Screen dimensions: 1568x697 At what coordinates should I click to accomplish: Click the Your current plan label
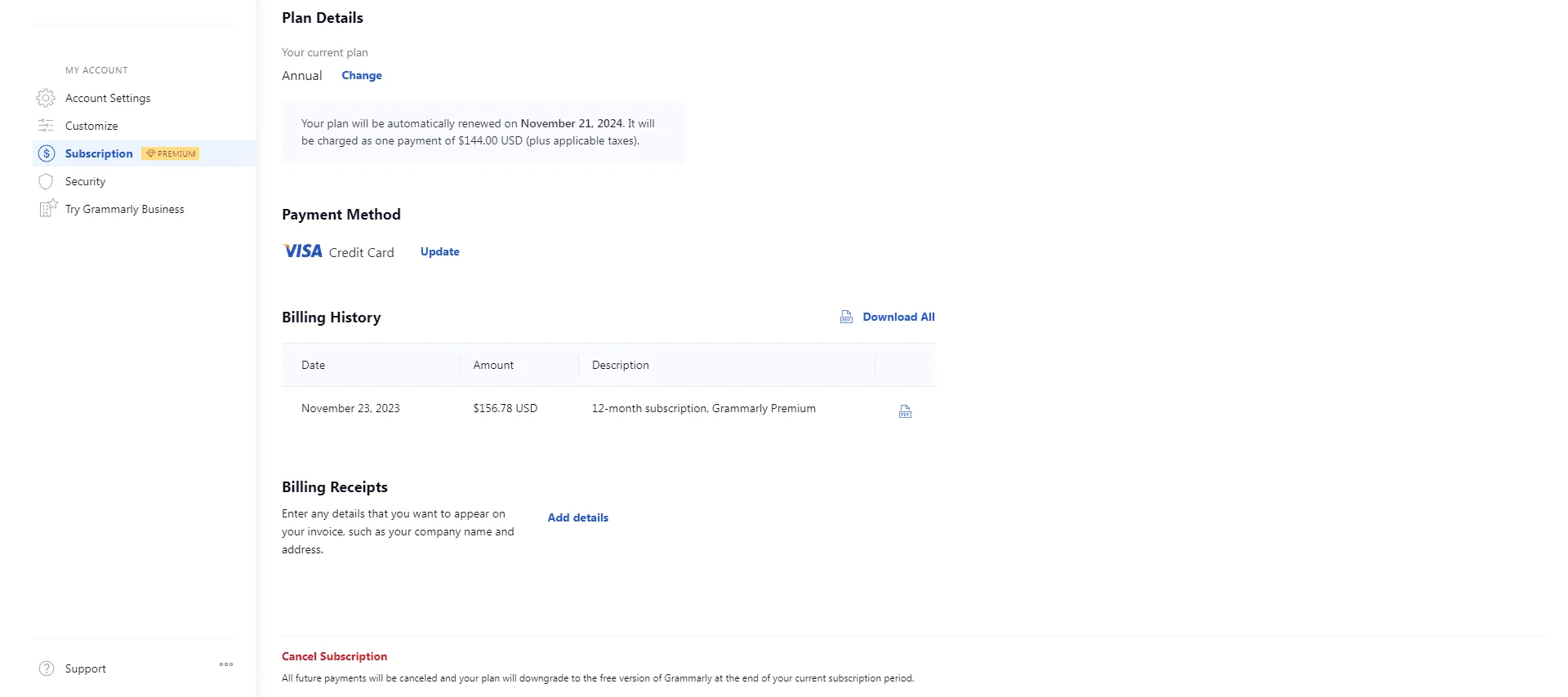325,52
